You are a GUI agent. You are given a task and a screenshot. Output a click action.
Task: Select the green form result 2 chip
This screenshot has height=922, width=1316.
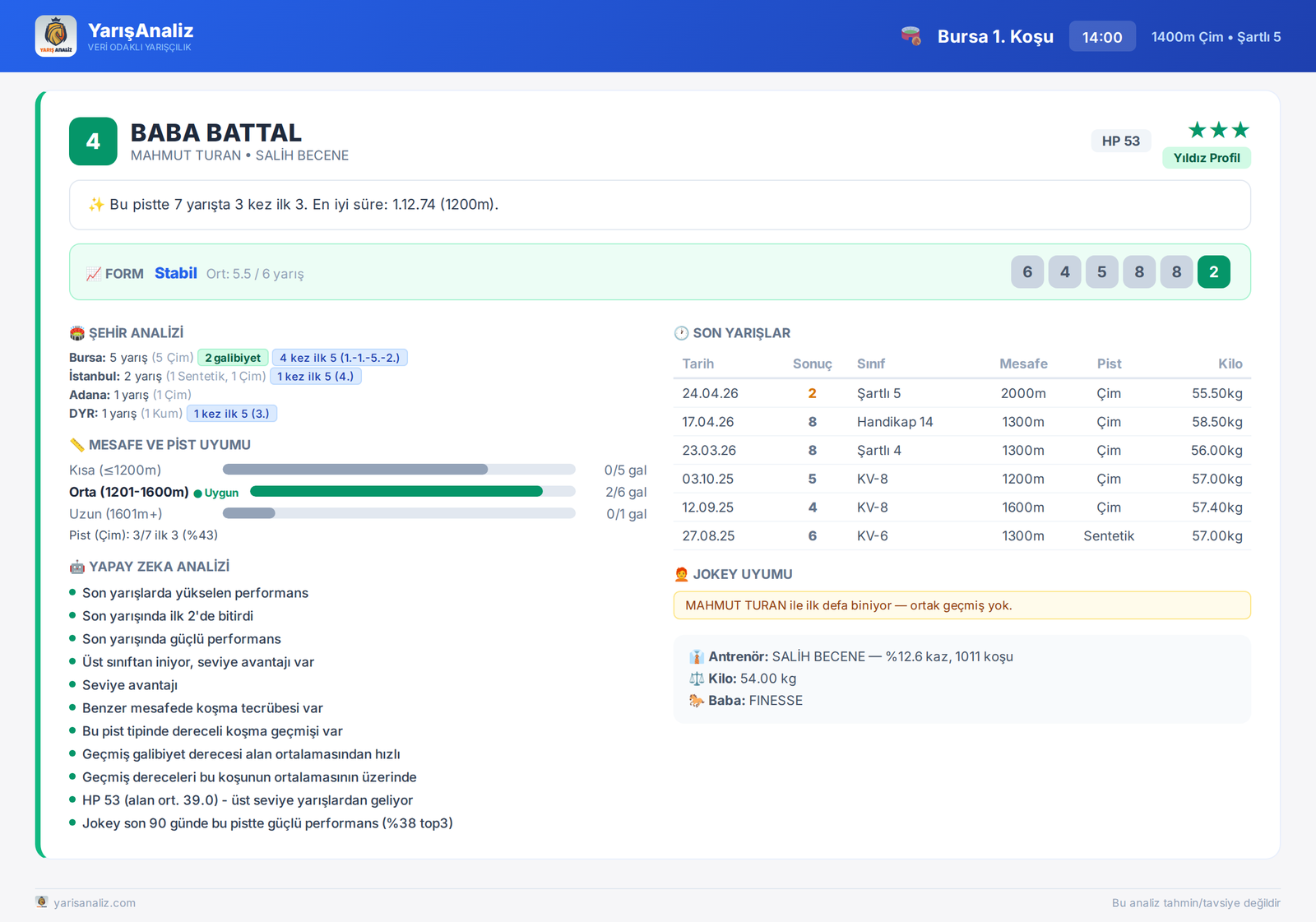click(x=1214, y=272)
